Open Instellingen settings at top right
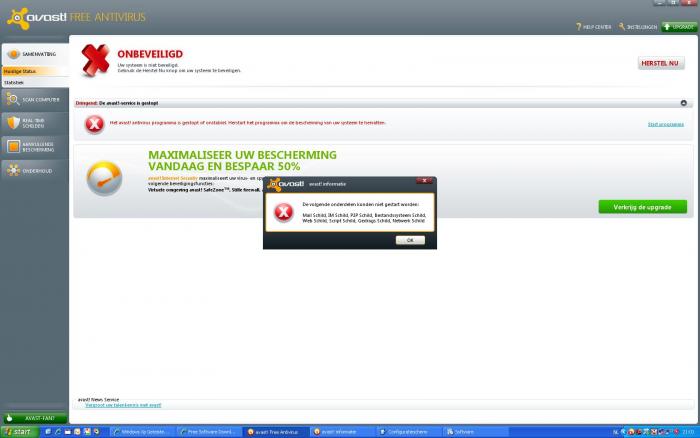 [x=638, y=27]
